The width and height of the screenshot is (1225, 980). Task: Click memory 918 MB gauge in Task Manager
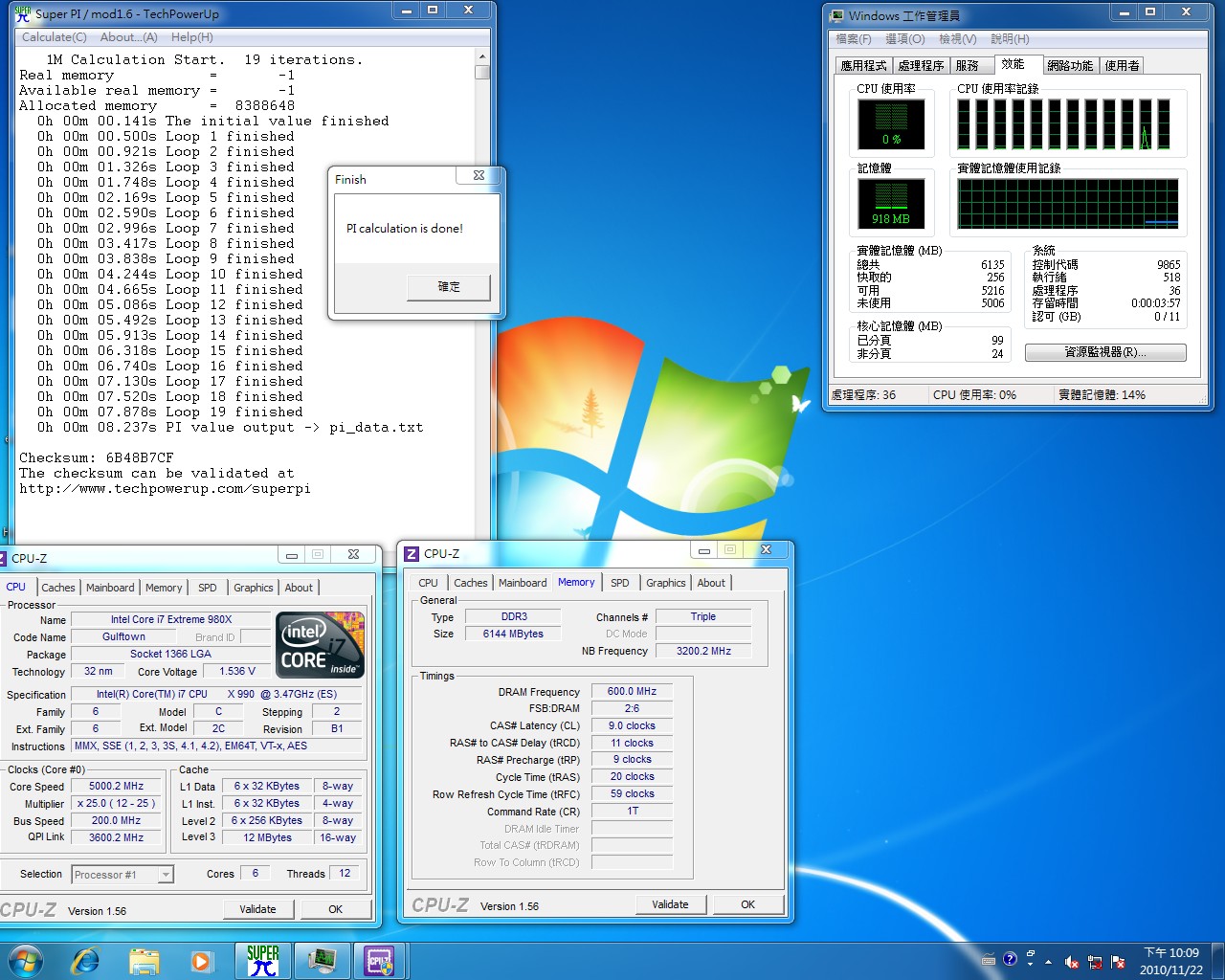point(891,204)
